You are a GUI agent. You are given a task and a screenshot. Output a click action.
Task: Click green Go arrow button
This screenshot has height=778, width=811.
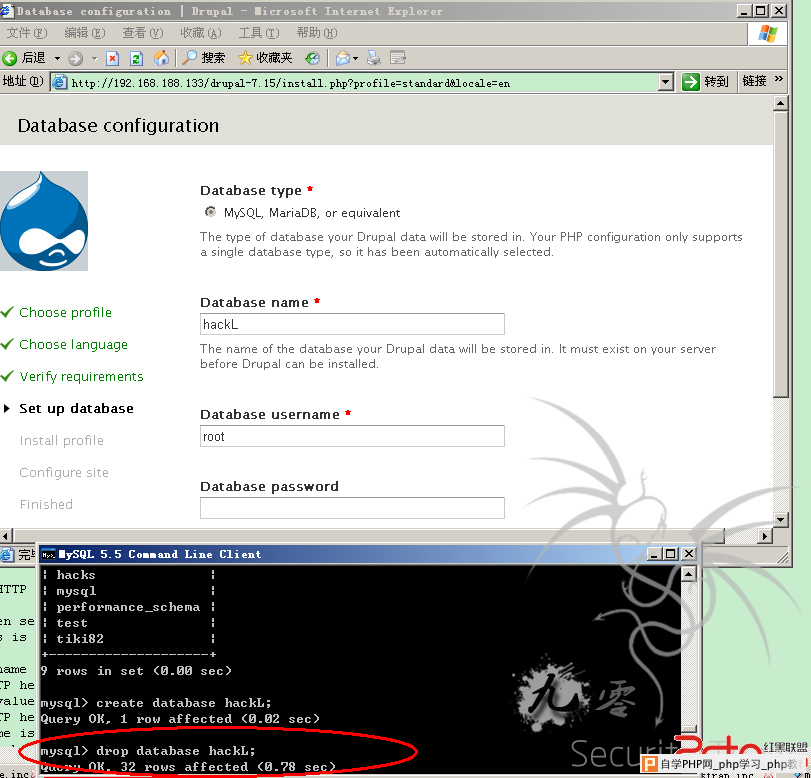[x=690, y=82]
